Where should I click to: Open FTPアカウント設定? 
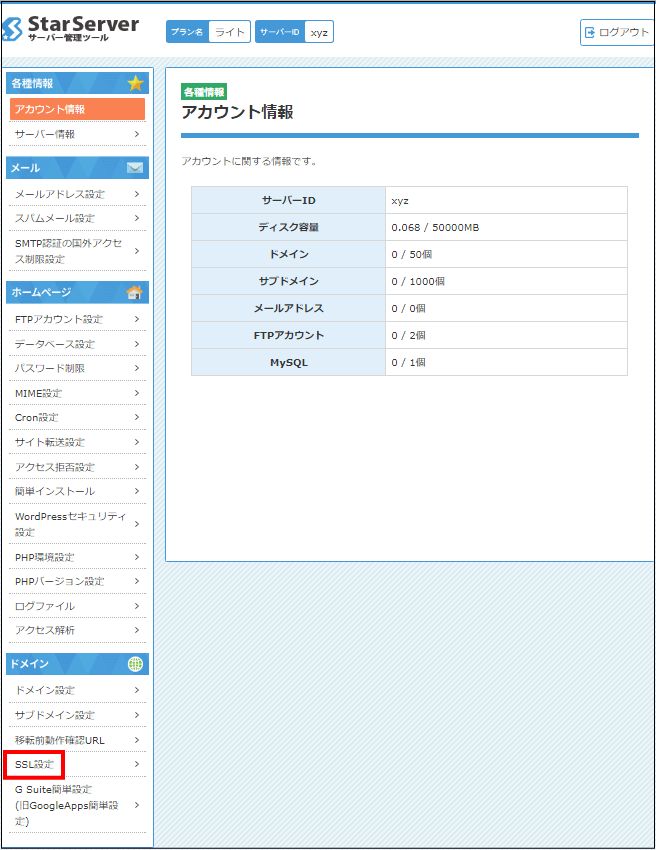[x=78, y=319]
